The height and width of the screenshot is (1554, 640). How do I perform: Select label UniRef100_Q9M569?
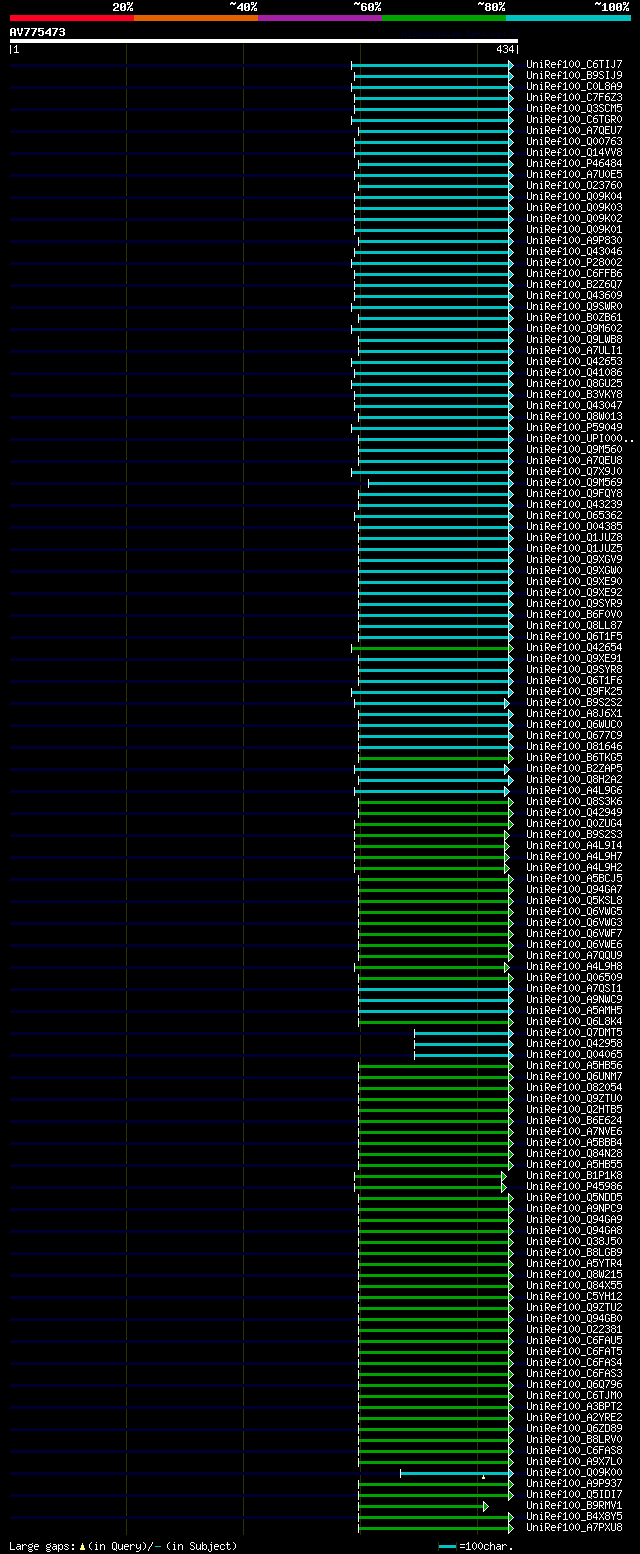click(574, 482)
